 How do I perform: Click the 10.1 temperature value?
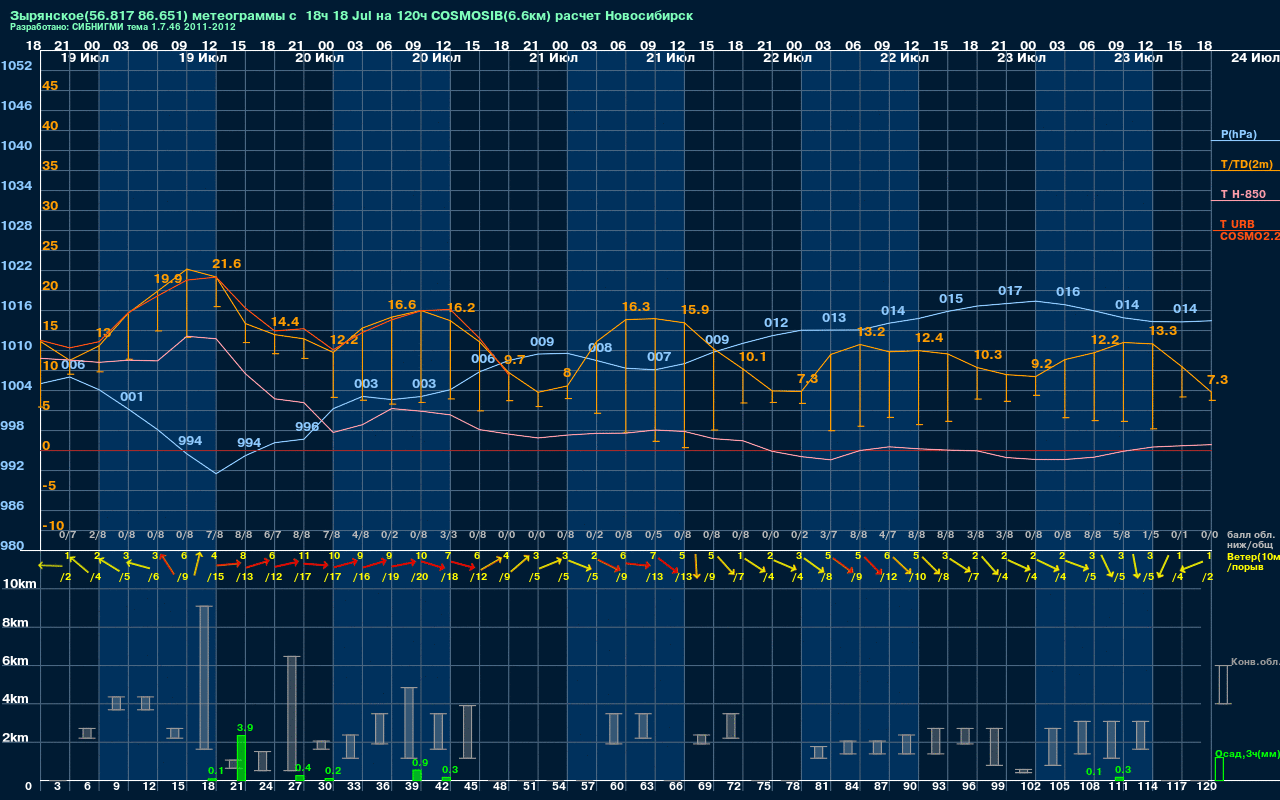752,357
